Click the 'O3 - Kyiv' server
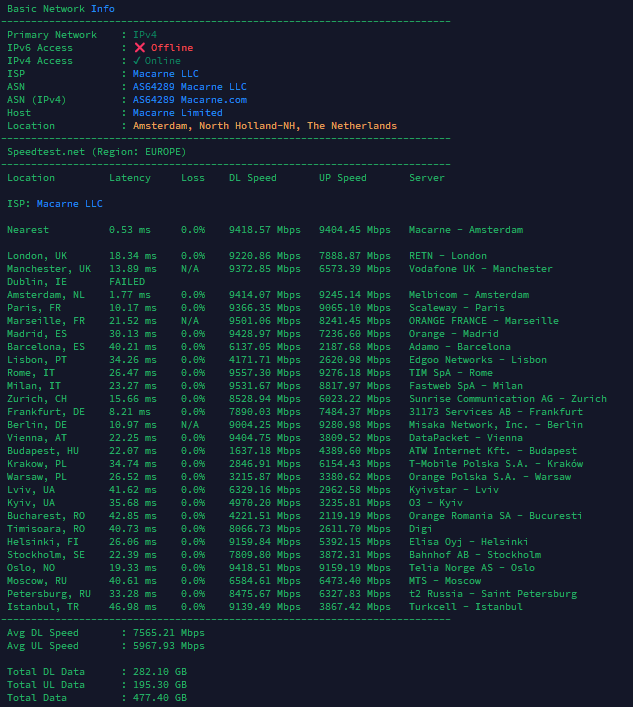633x707 pixels. (436, 503)
